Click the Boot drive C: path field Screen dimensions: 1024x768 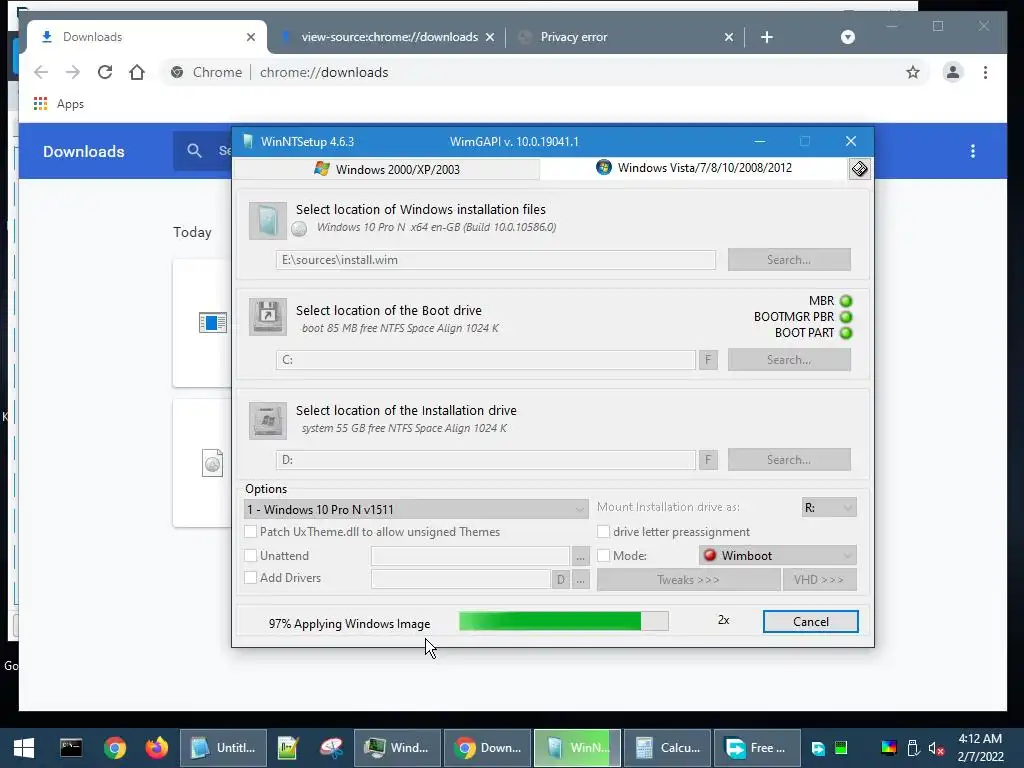pos(485,359)
